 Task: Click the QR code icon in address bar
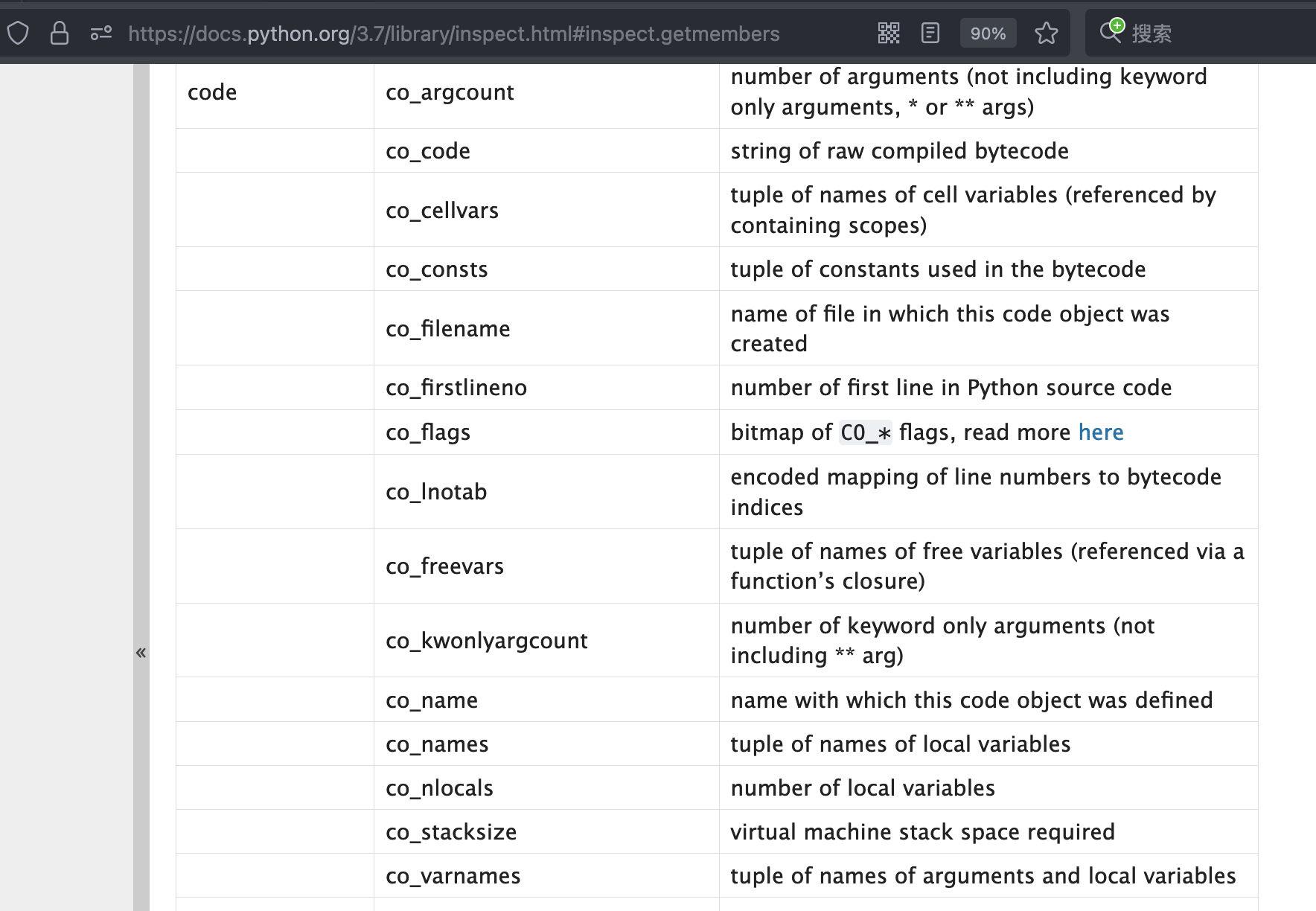coord(889,33)
